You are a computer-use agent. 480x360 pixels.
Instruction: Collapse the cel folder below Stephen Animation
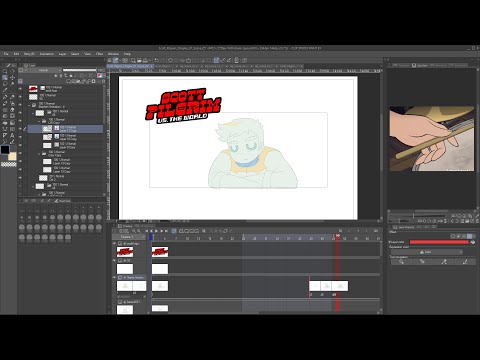pos(33,113)
